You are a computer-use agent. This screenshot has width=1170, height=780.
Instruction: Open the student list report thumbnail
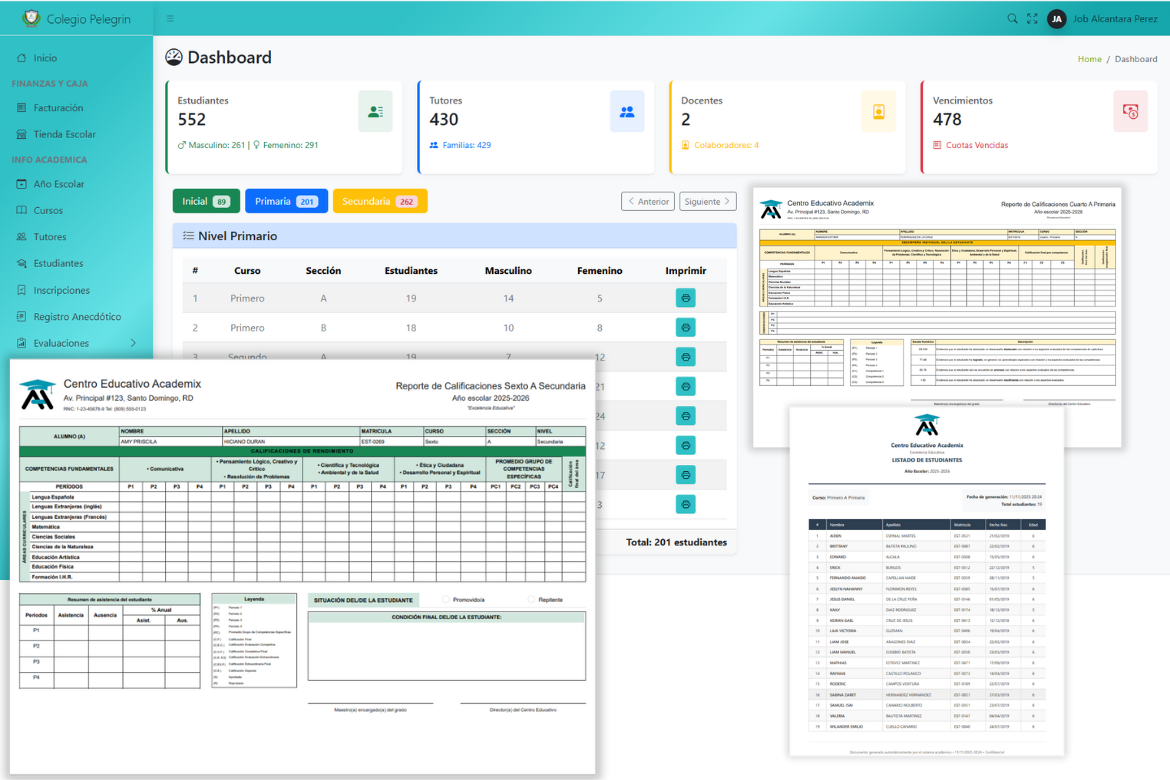coord(926,580)
